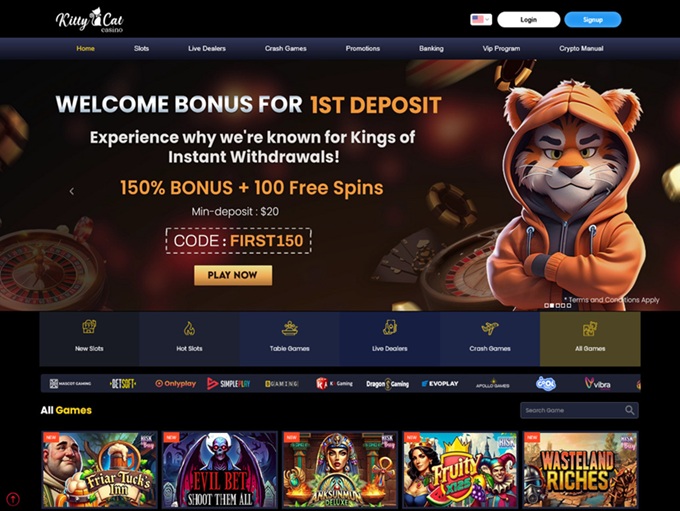The height and width of the screenshot is (511, 680).
Task: Open the Wasteland Riches game thumbnail
Action: (580, 469)
